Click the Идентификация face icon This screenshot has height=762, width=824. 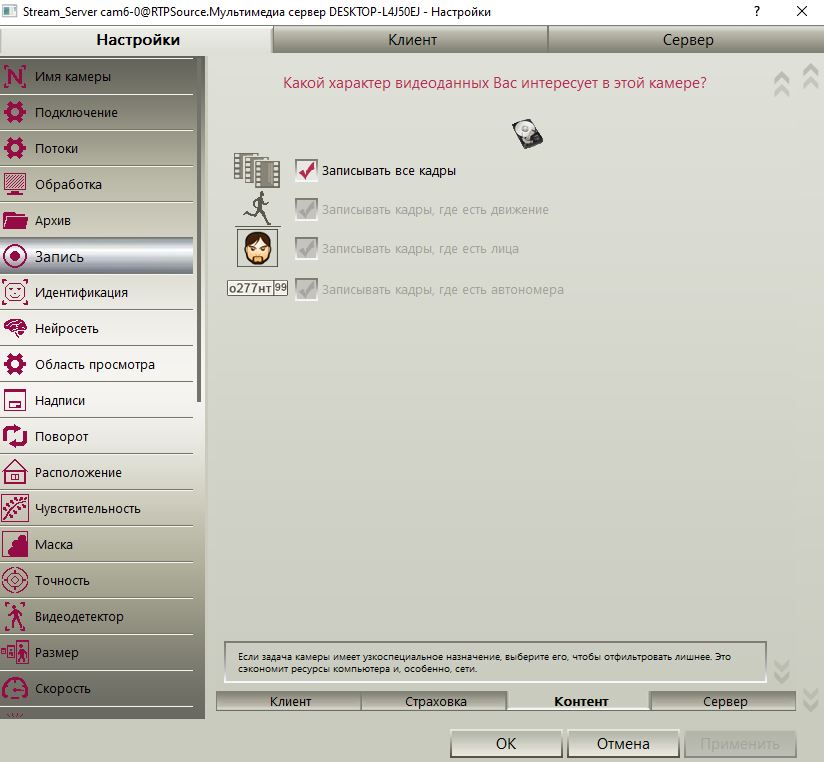[15, 292]
